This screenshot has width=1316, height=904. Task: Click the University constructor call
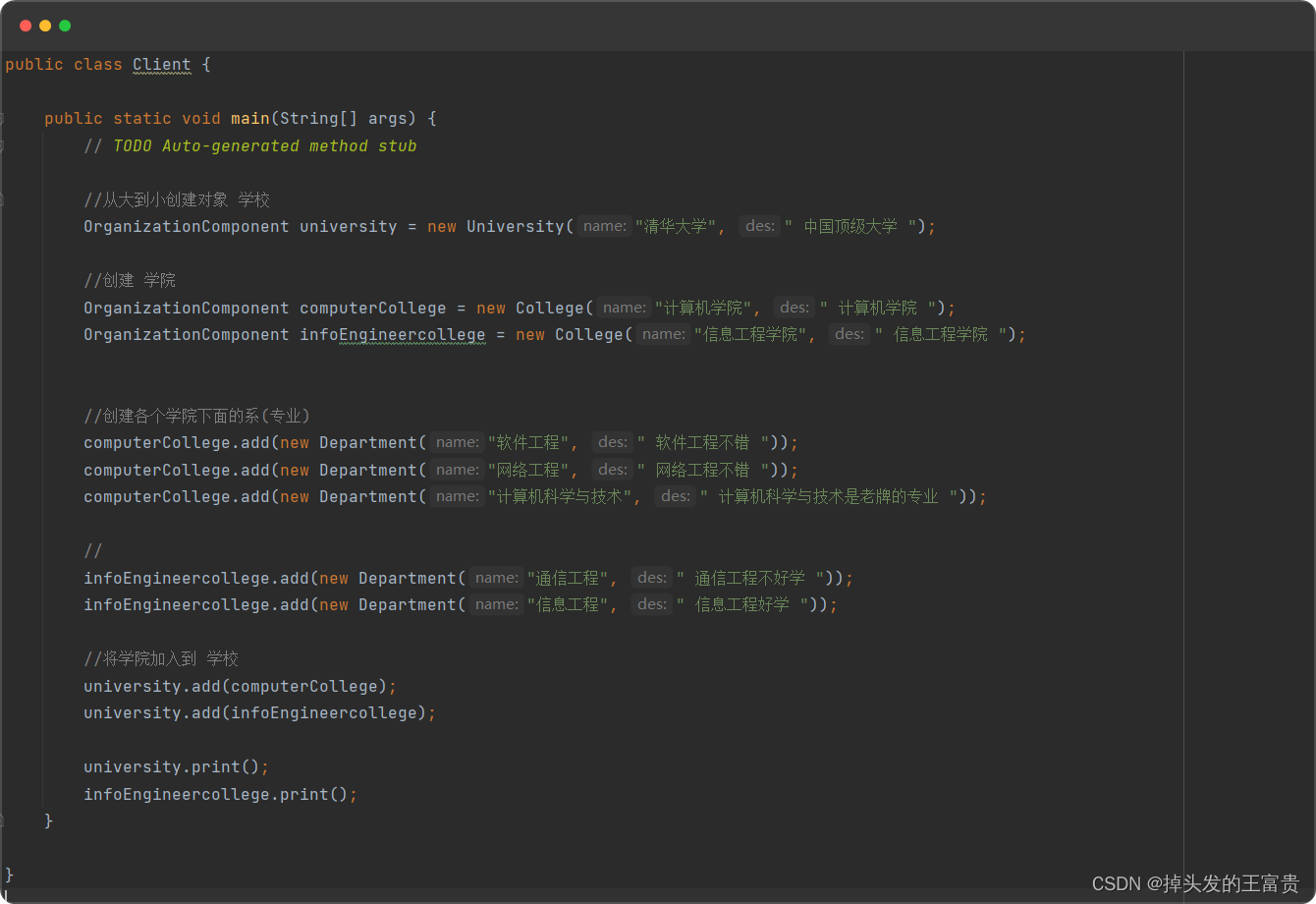point(516,227)
